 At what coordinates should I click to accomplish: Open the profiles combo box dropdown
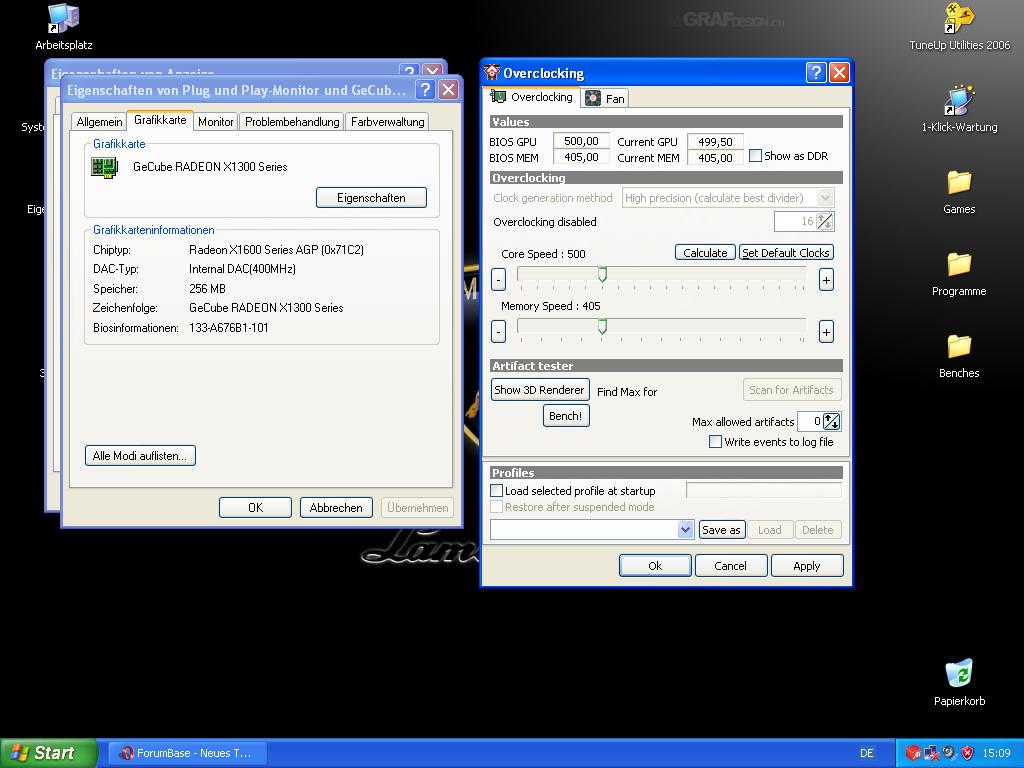pos(685,530)
